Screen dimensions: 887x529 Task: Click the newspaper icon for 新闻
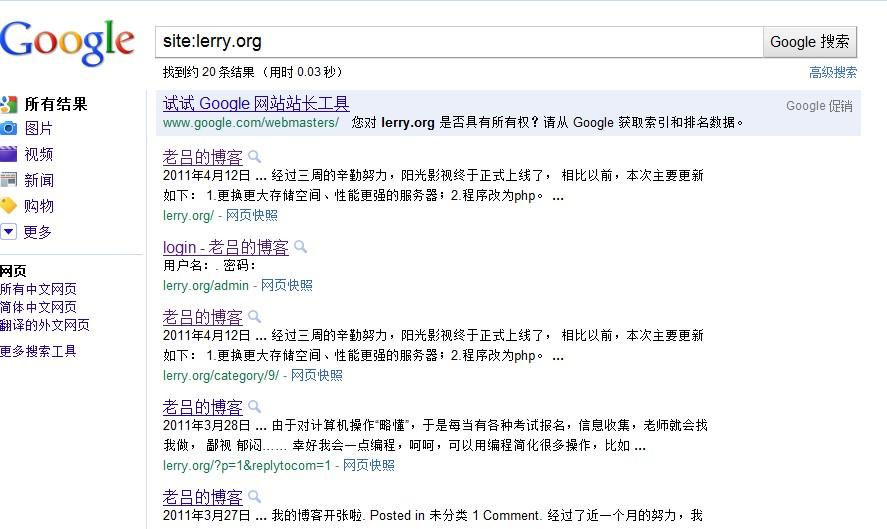[x=8, y=180]
